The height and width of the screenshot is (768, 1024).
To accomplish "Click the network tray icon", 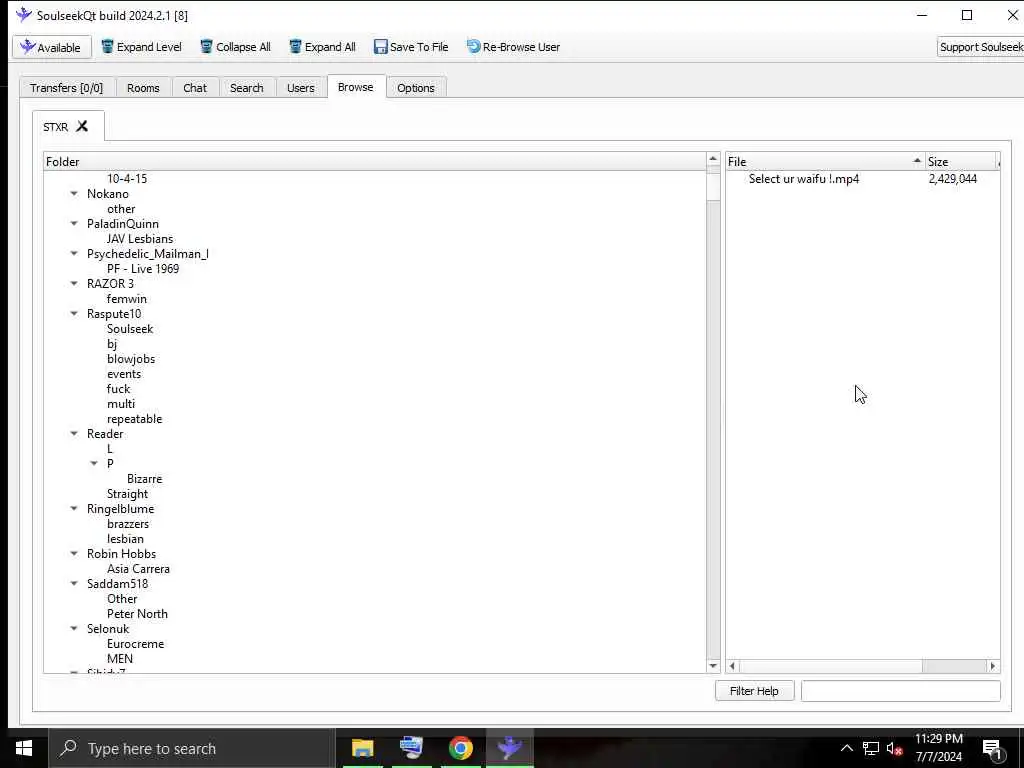I will (871, 748).
